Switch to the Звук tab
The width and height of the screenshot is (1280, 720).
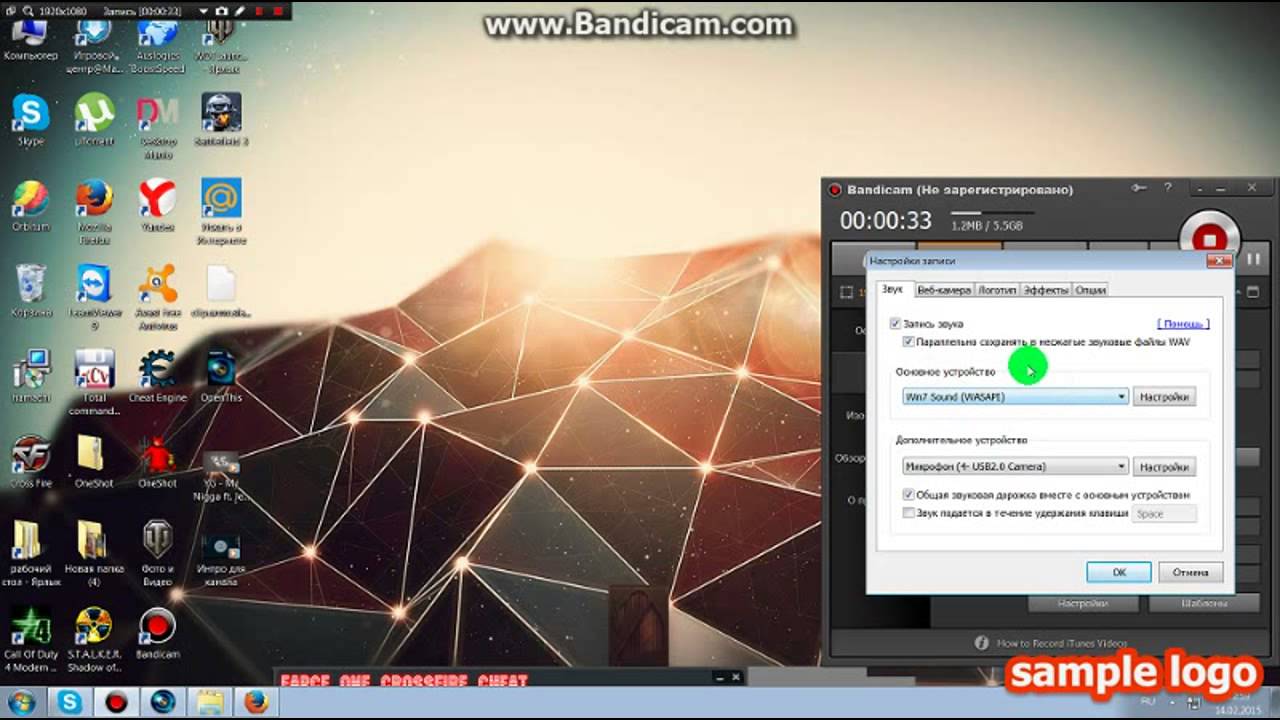pyautogui.click(x=892, y=290)
